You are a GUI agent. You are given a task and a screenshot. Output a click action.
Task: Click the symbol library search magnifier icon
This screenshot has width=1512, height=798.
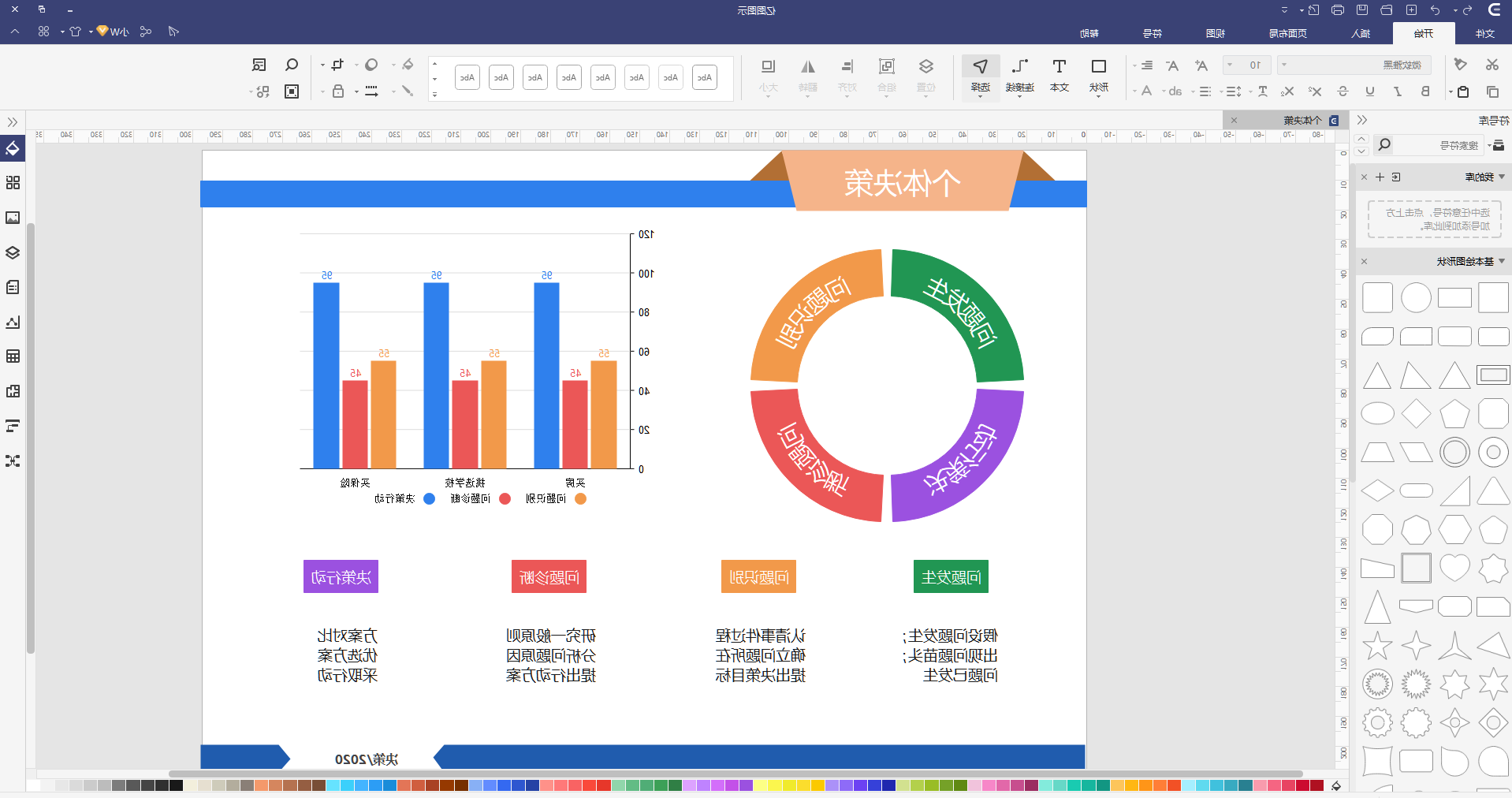pyautogui.click(x=1384, y=144)
